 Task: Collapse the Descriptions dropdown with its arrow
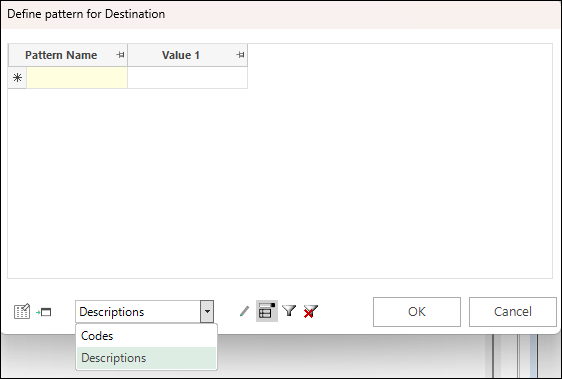(x=207, y=312)
